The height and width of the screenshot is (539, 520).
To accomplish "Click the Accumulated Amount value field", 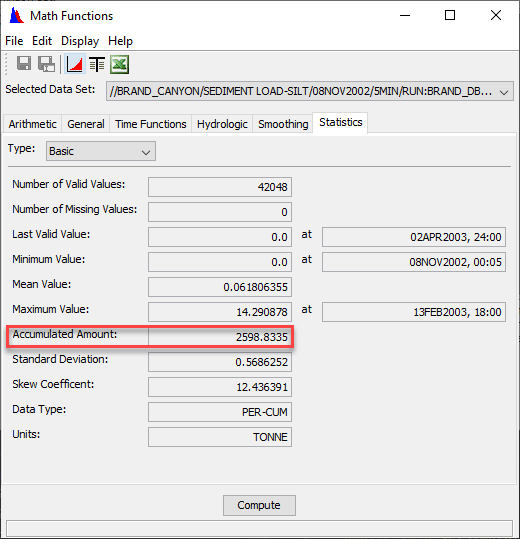I will 220,337.
